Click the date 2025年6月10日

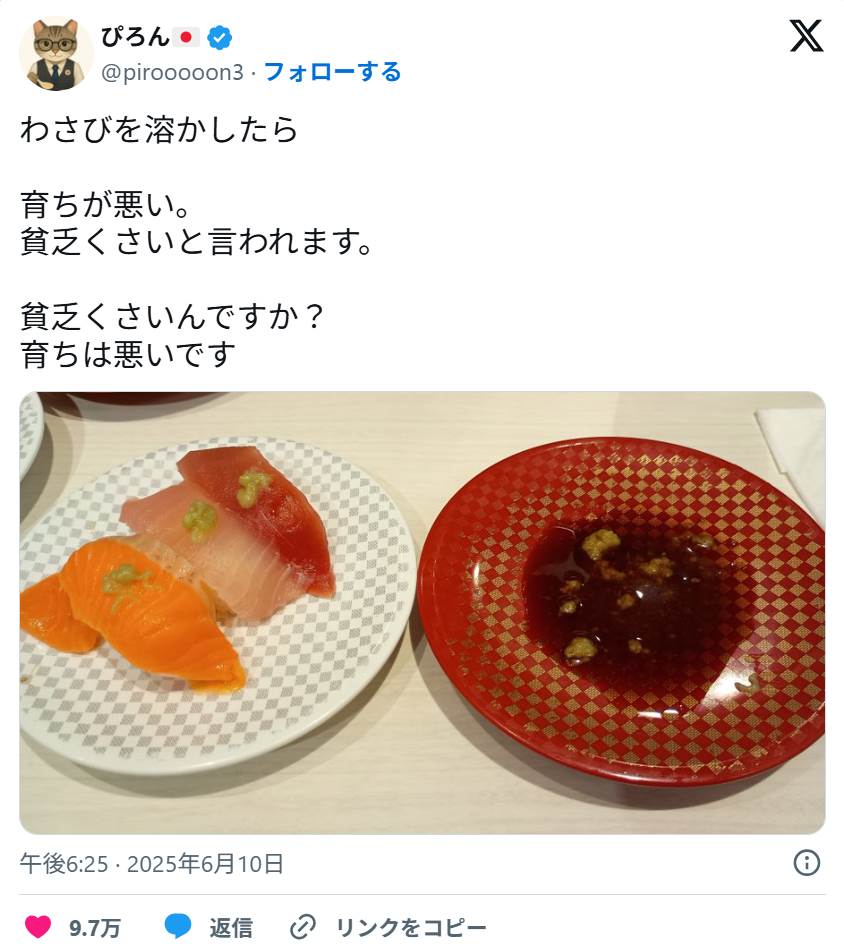[205, 863]
